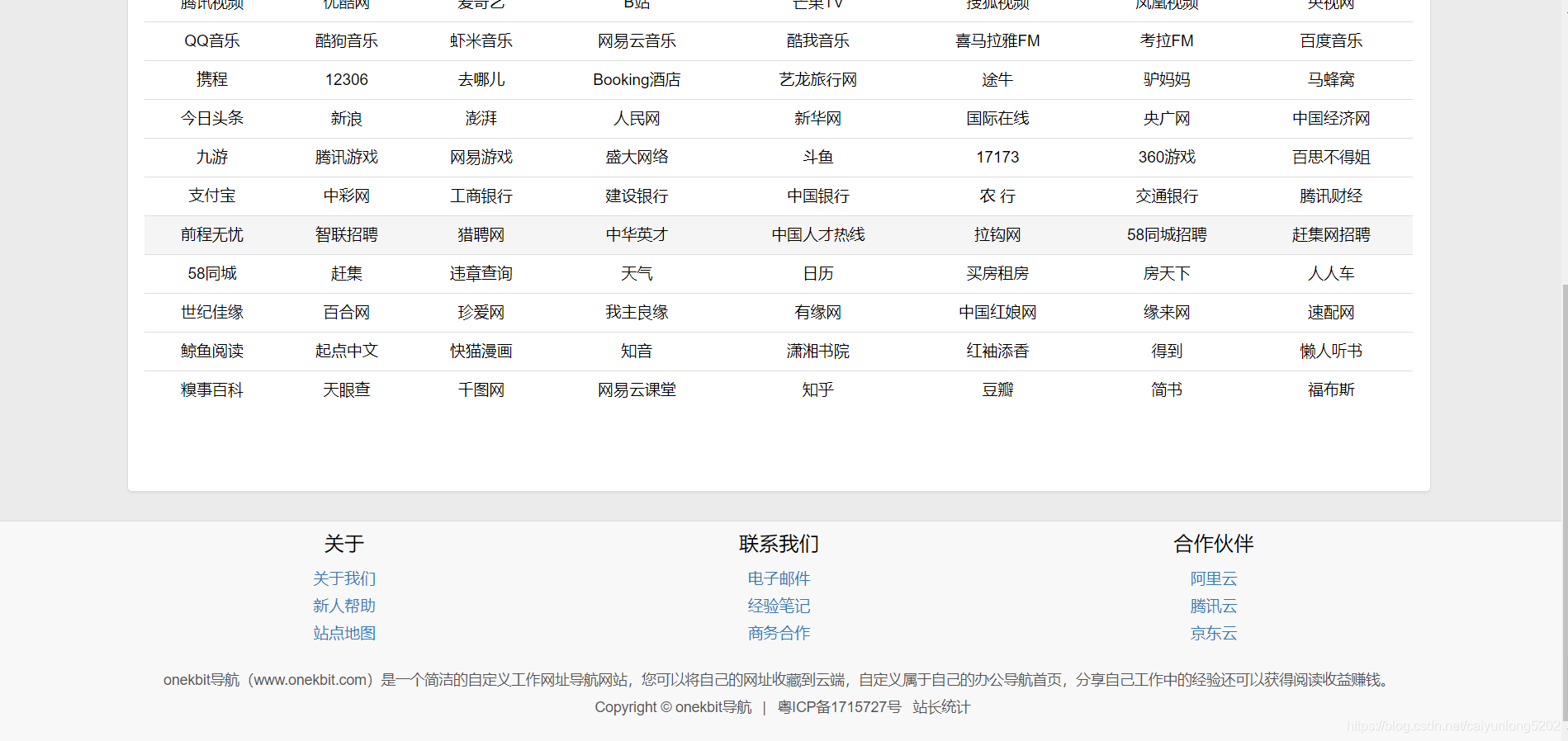1568x741 pixels.
Task: Open the 携程 travel link
Action: (x=212, y=80)
